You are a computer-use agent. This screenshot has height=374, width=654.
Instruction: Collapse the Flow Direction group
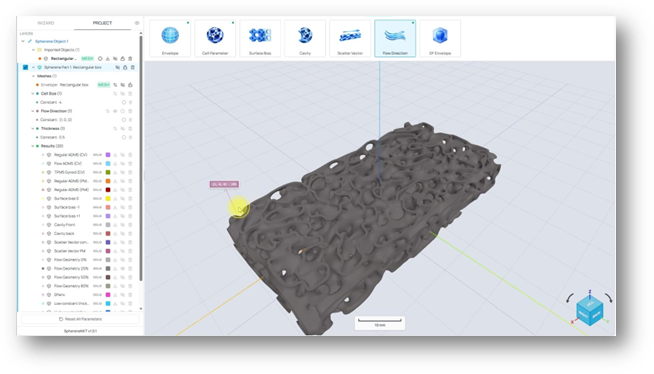pos(33,111)
